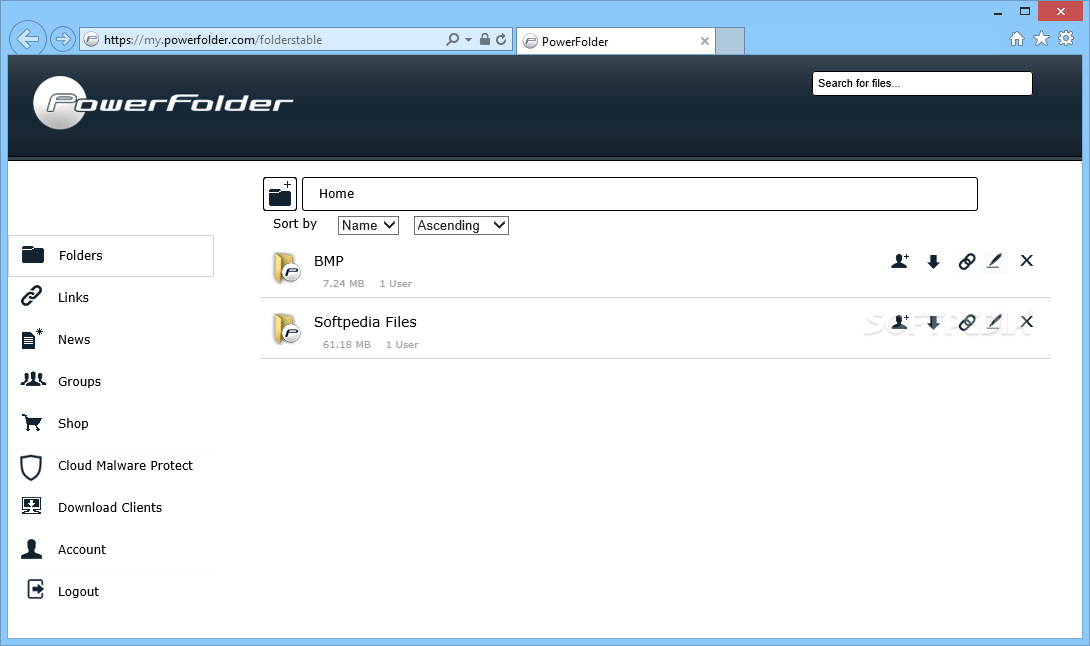Edit Softpedia Files folder with pencil icon

(x=995, y=322)
